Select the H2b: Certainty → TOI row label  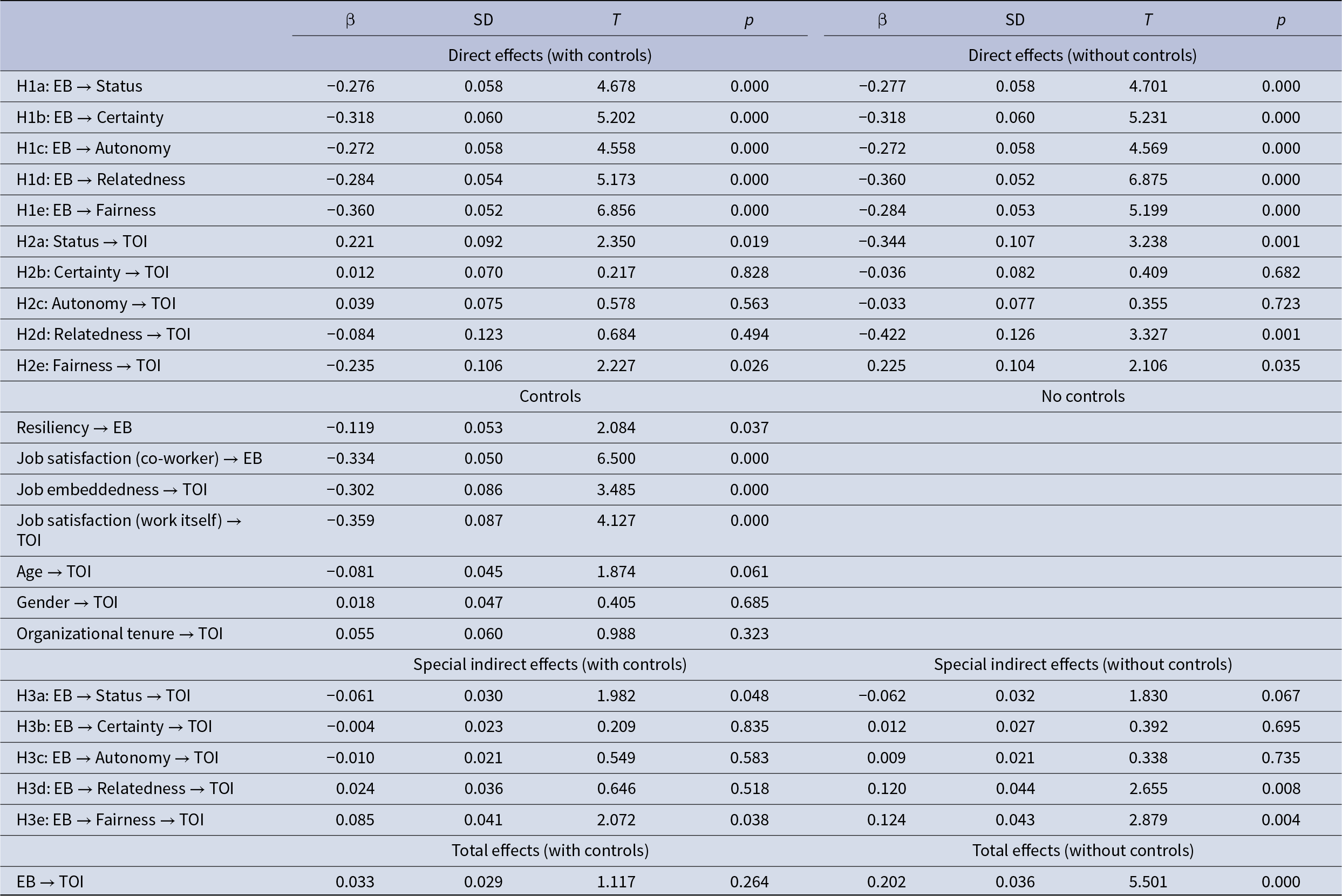93,272
